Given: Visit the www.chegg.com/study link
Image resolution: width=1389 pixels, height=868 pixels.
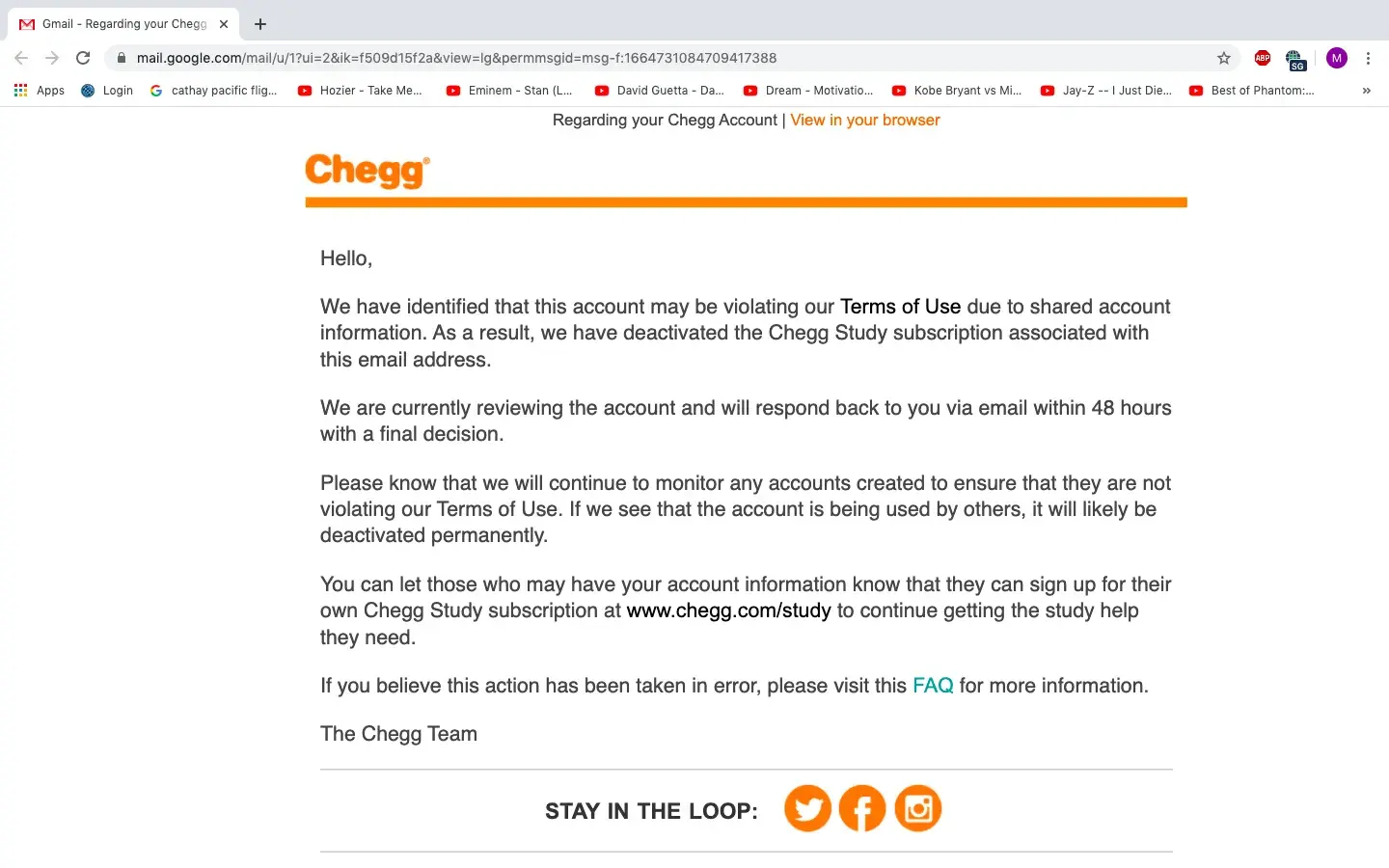Looking at the screenshot, I should click(728, 610).
